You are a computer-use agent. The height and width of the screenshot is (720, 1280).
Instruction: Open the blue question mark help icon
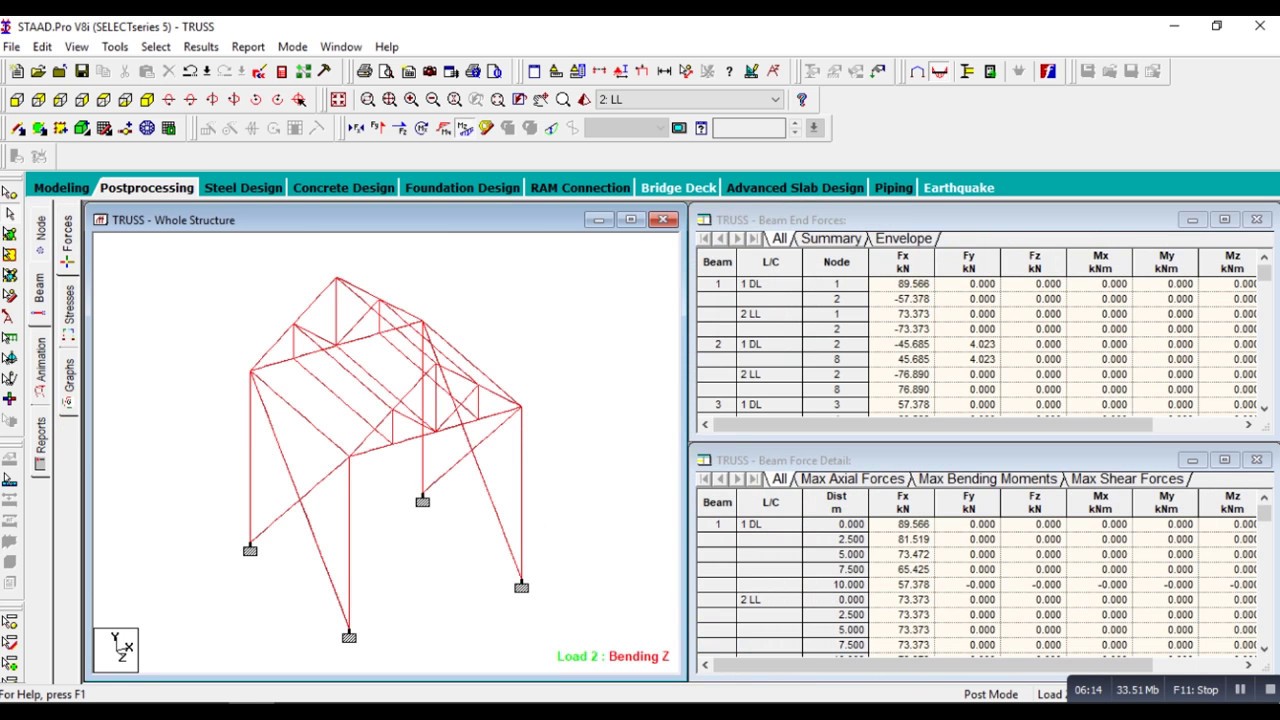coord(801,99)
